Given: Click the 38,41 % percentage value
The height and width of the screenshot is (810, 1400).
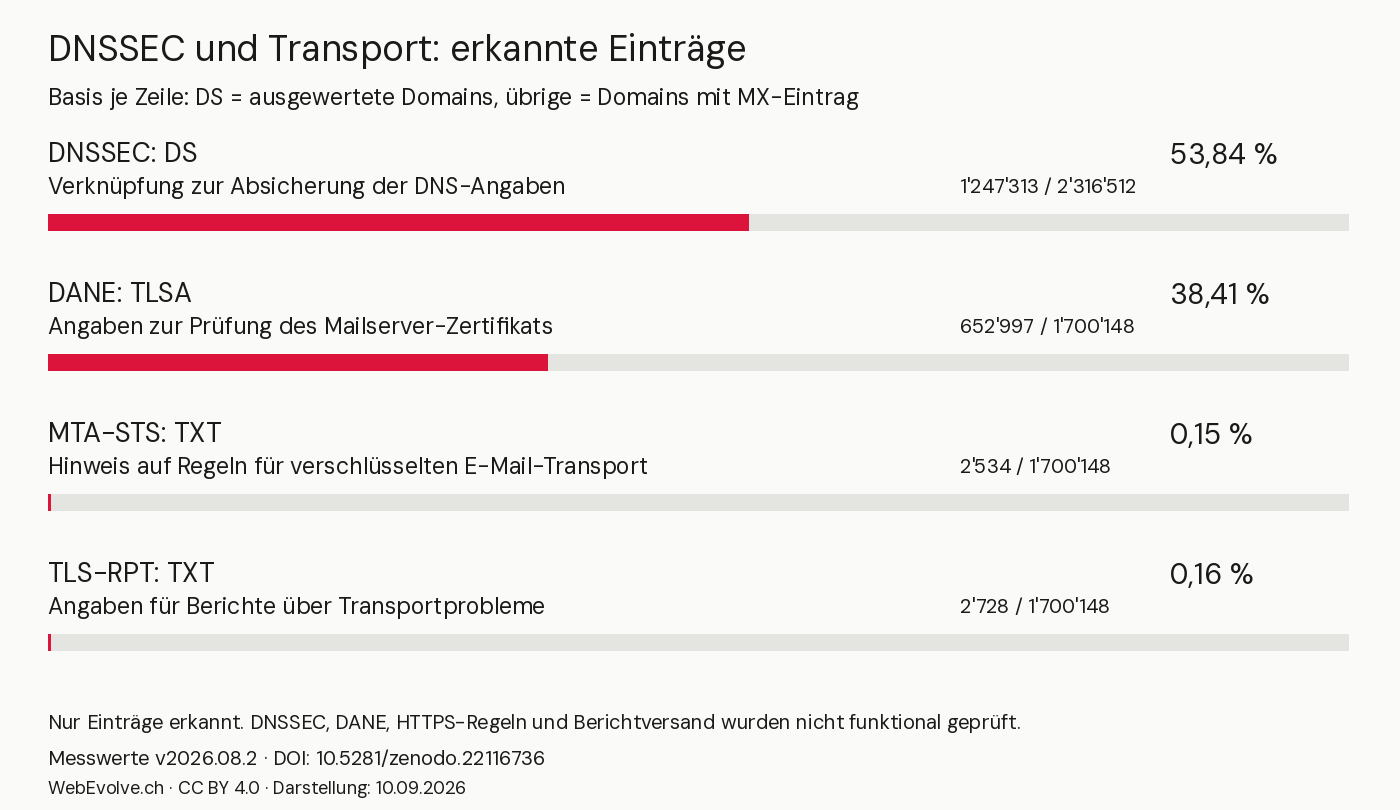Looking at the screenshot, I should coord(1219,294).
